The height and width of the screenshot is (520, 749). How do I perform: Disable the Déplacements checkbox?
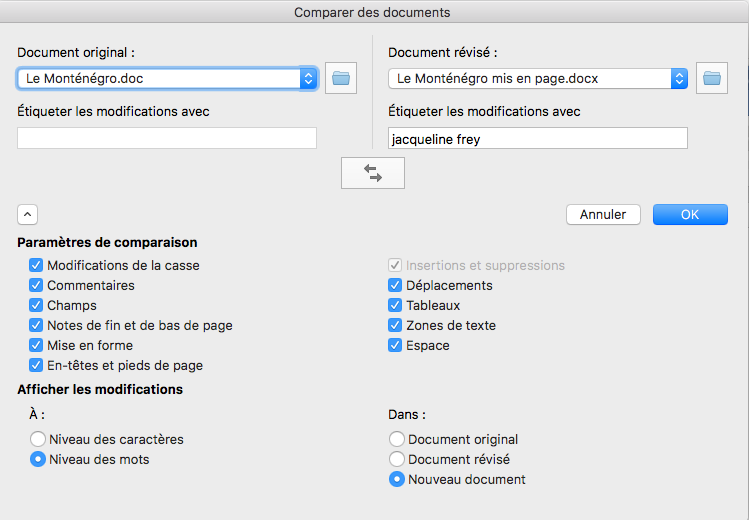(395, 286)
